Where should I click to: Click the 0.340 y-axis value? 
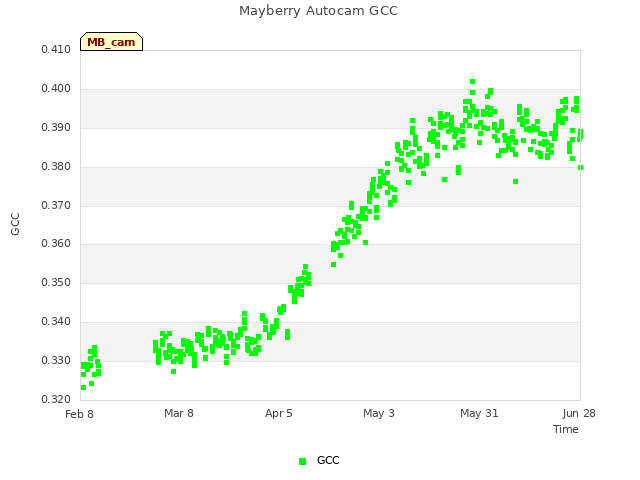point(56,322)
